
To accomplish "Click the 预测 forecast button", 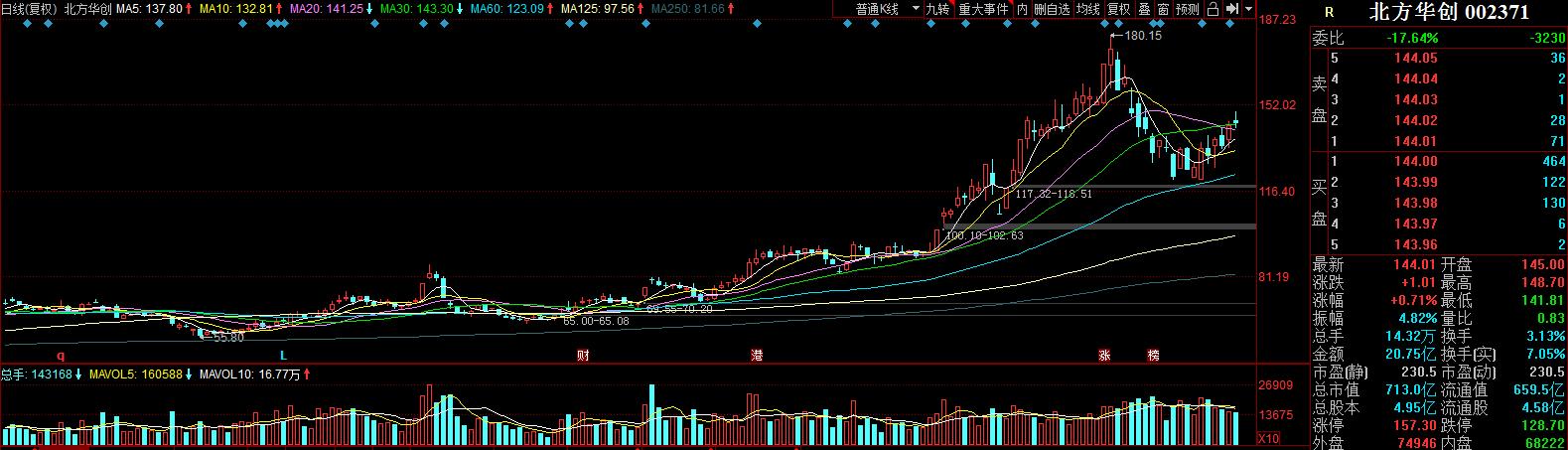I will [1188, 9].
